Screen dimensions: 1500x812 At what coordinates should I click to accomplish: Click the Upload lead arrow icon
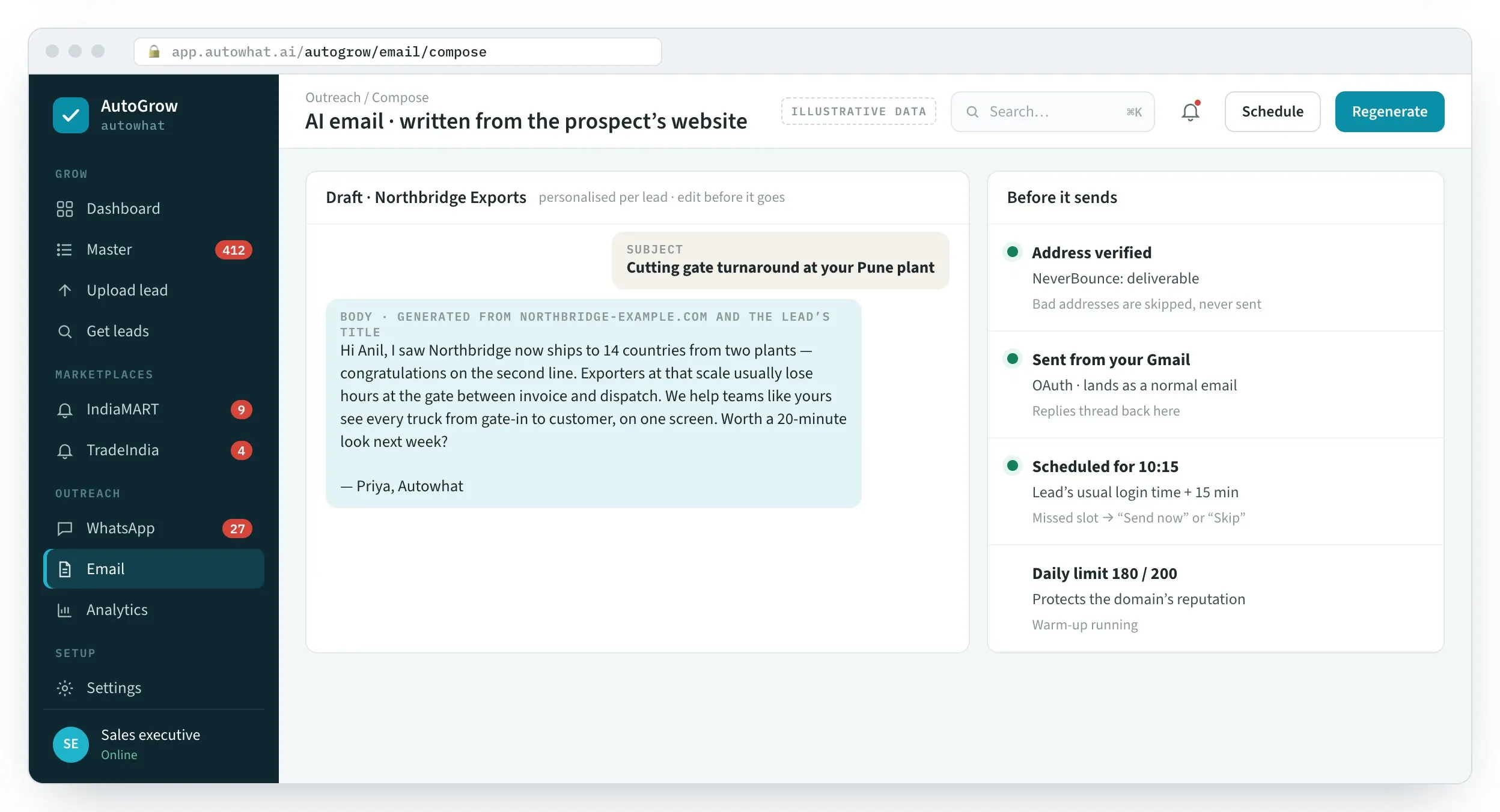click(x=64, y=290)
